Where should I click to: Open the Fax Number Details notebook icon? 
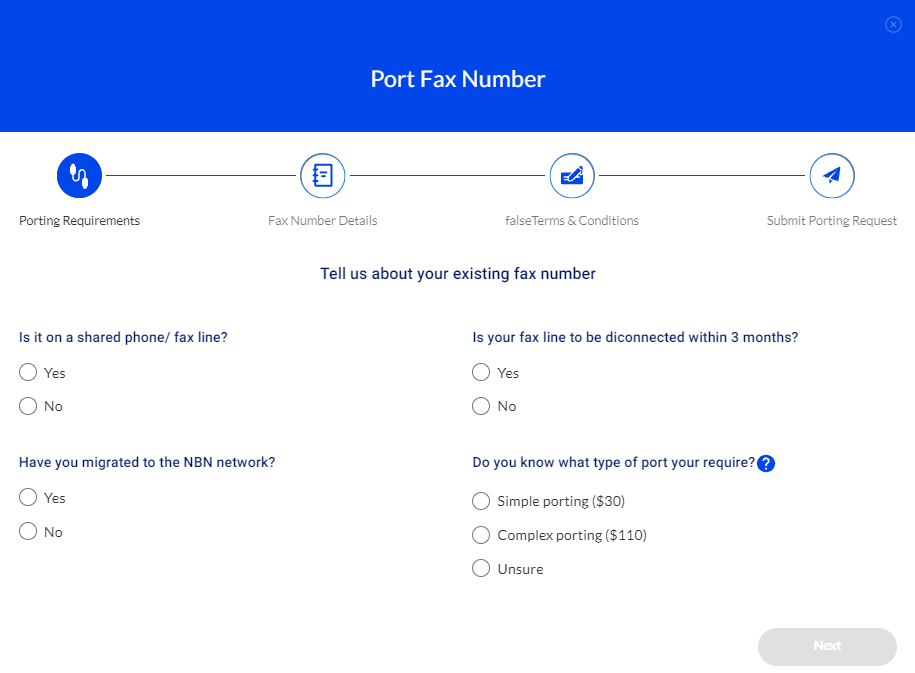(323, 175)
